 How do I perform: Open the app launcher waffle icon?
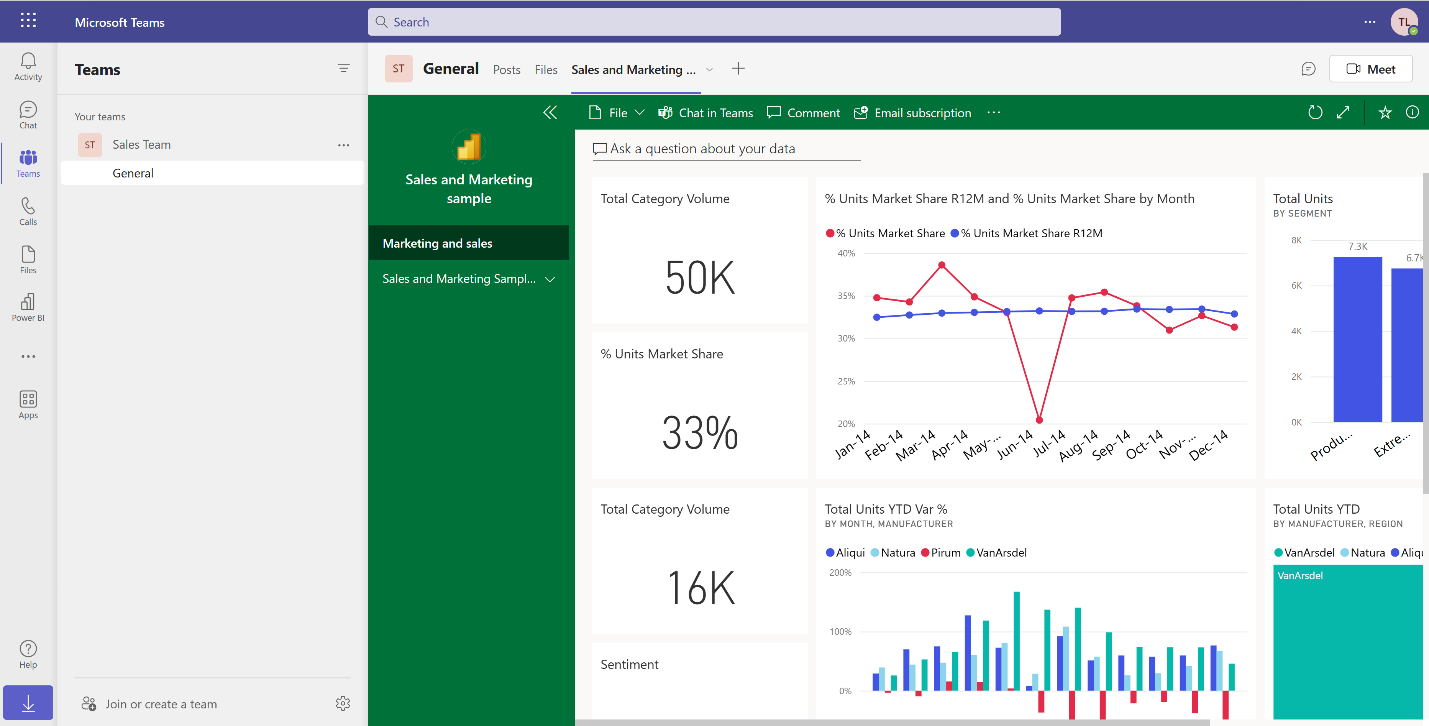[x=28, y=21]
